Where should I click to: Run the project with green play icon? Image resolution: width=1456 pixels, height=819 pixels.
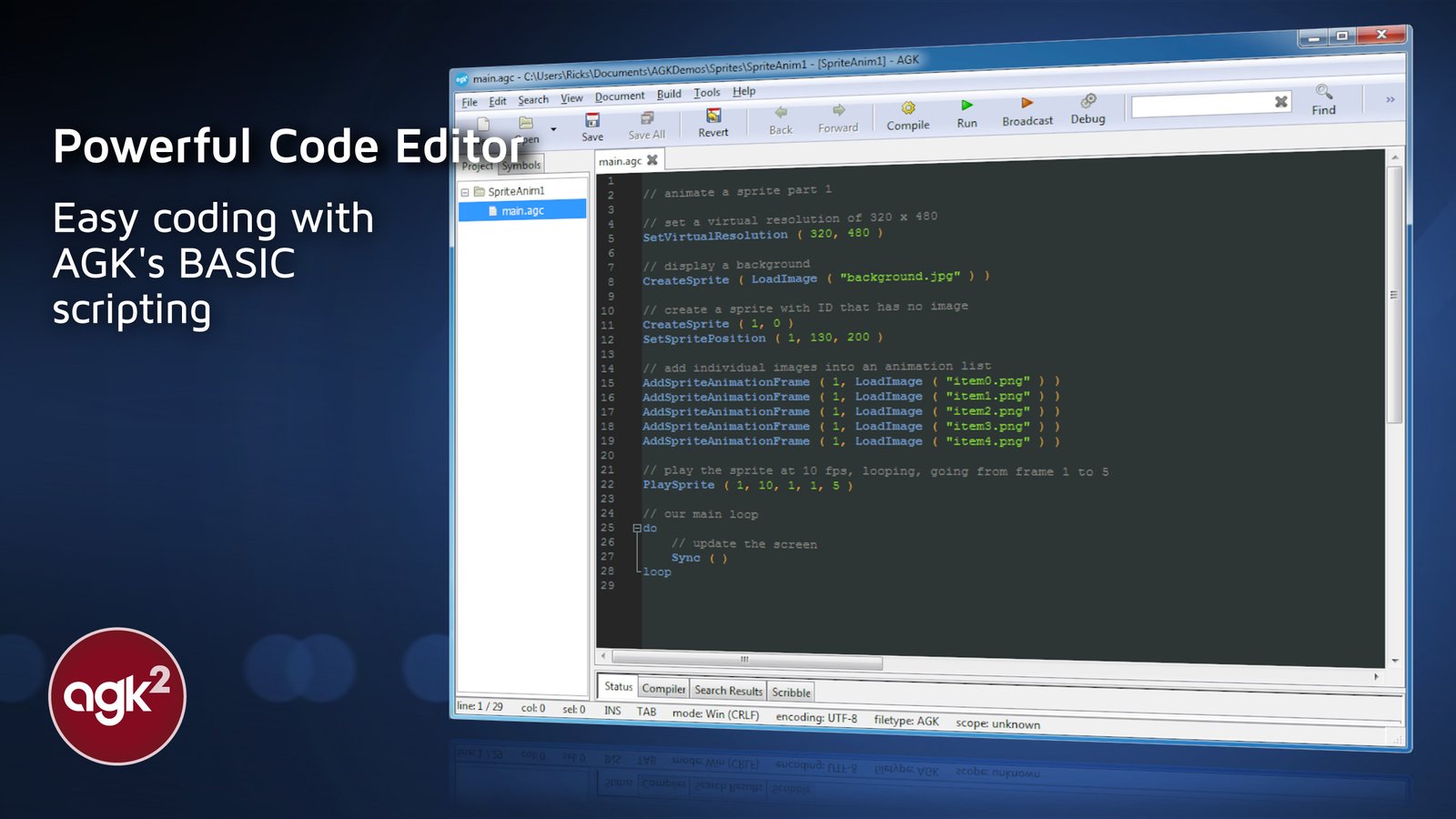[966, 106]
